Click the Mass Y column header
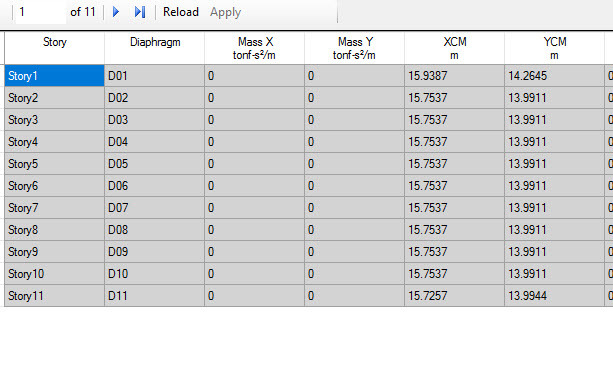 355,48
